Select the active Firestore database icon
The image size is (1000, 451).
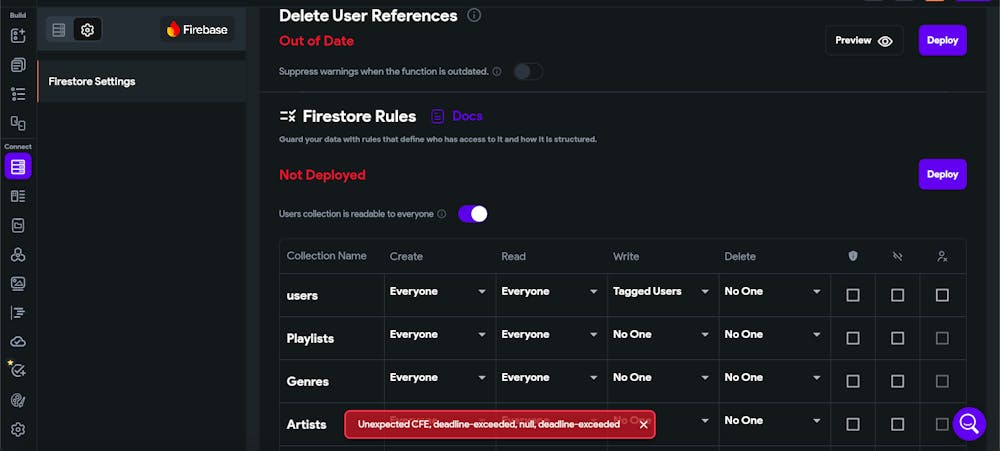(18, 166)
